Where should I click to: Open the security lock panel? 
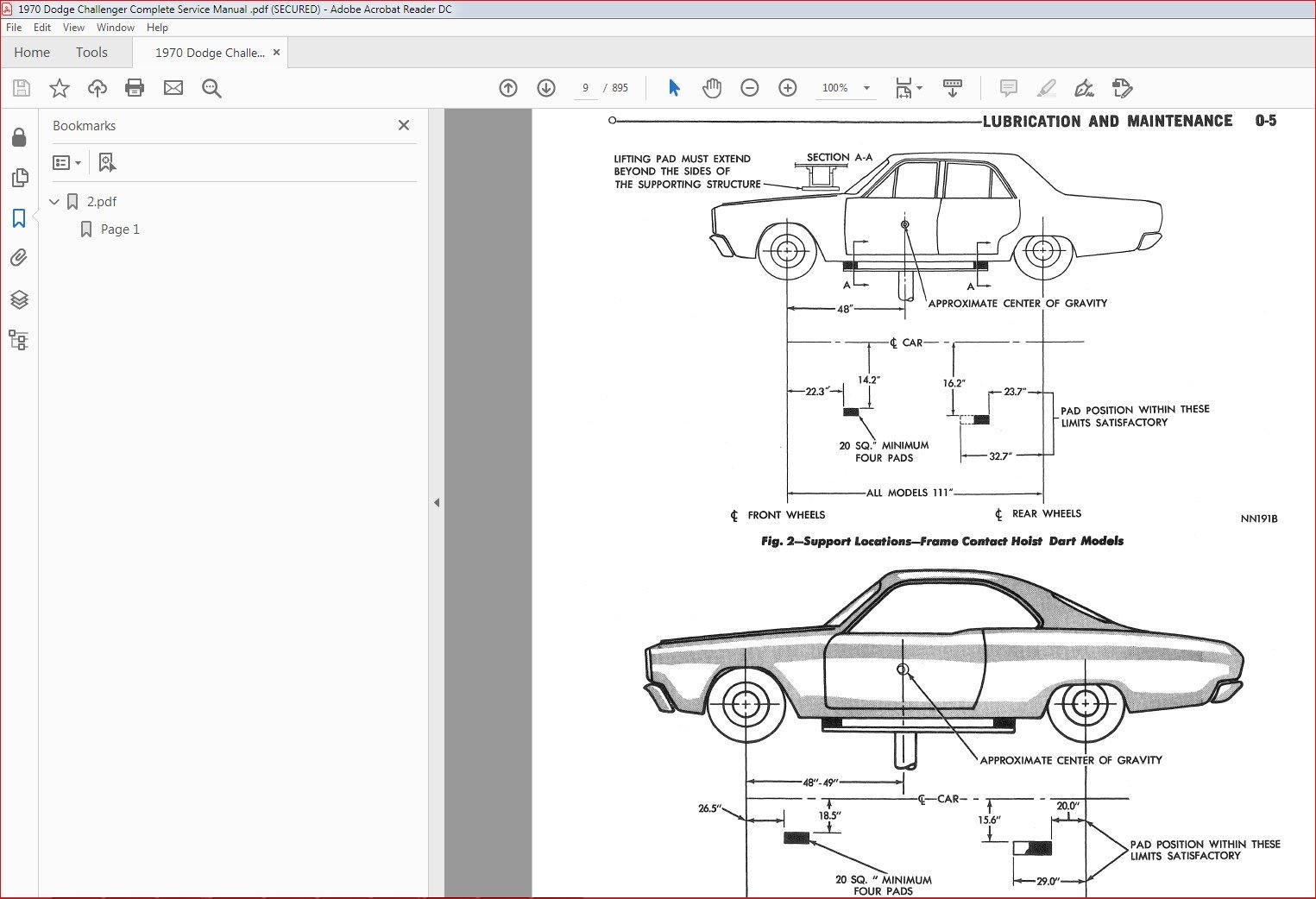[x=19, y=138]
